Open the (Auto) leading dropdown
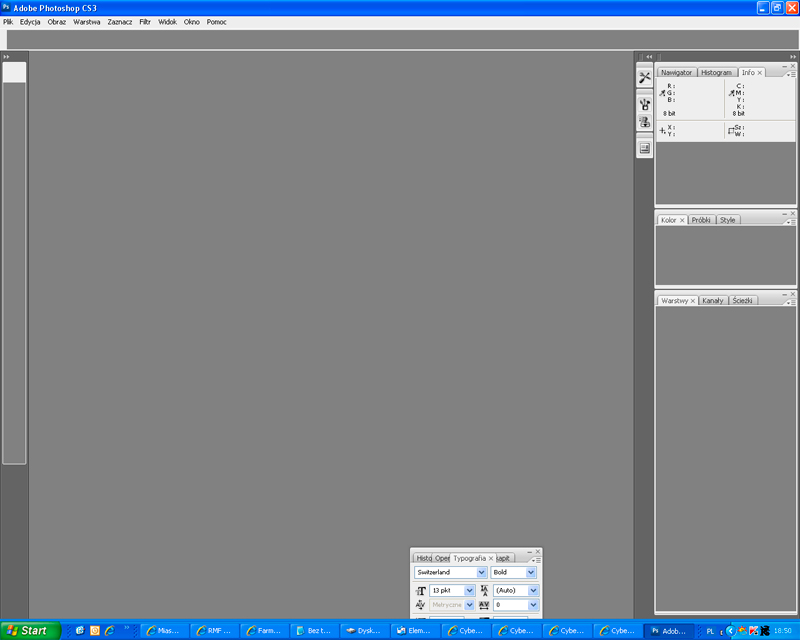800x640 pixels. [x=533, y=591]
